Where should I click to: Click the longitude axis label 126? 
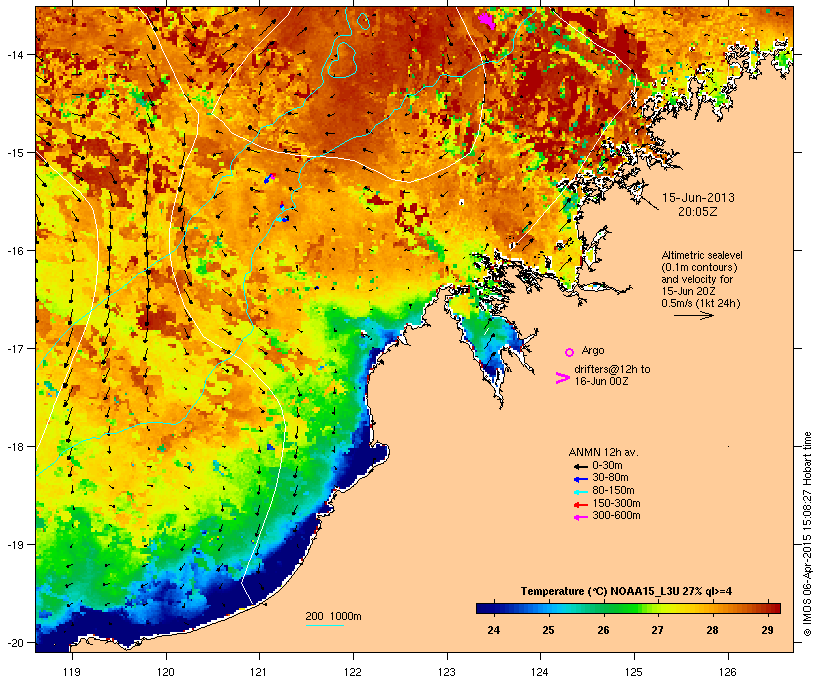coord(728,672)
